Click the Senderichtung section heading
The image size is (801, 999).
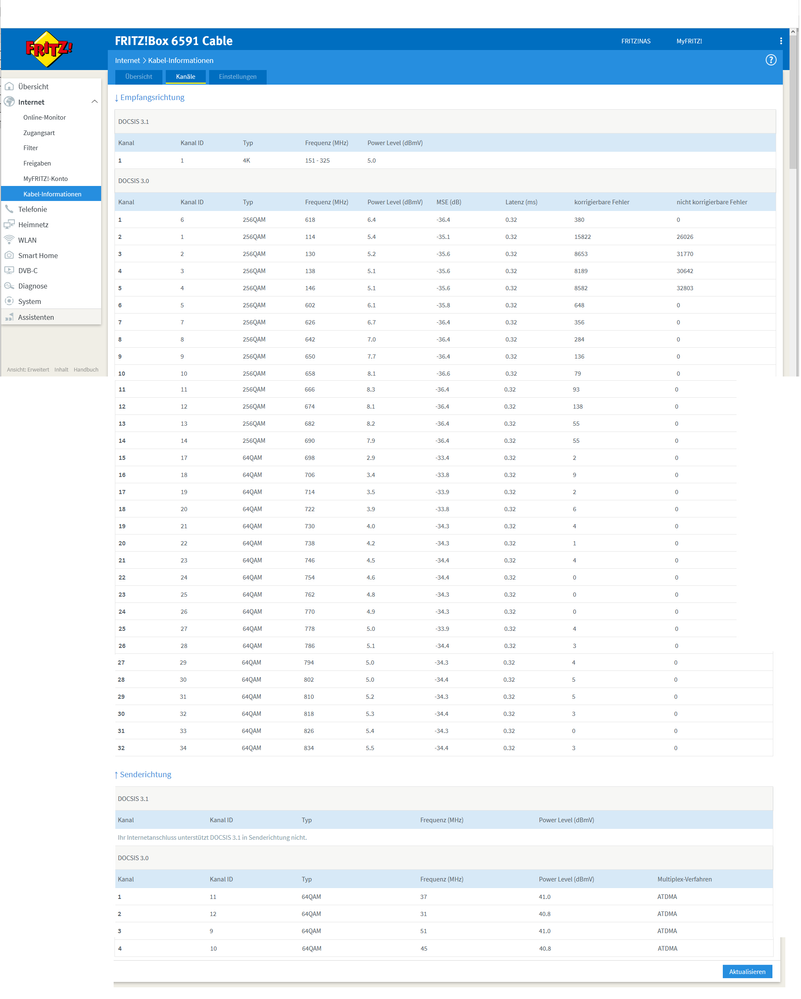(x=143, y=775)
